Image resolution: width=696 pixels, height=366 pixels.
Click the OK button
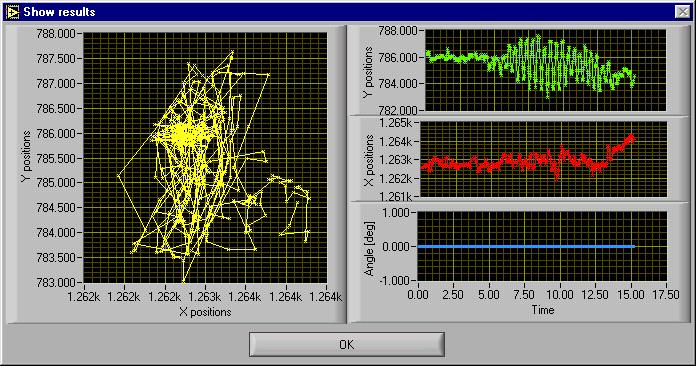click(x=347, y=344)
